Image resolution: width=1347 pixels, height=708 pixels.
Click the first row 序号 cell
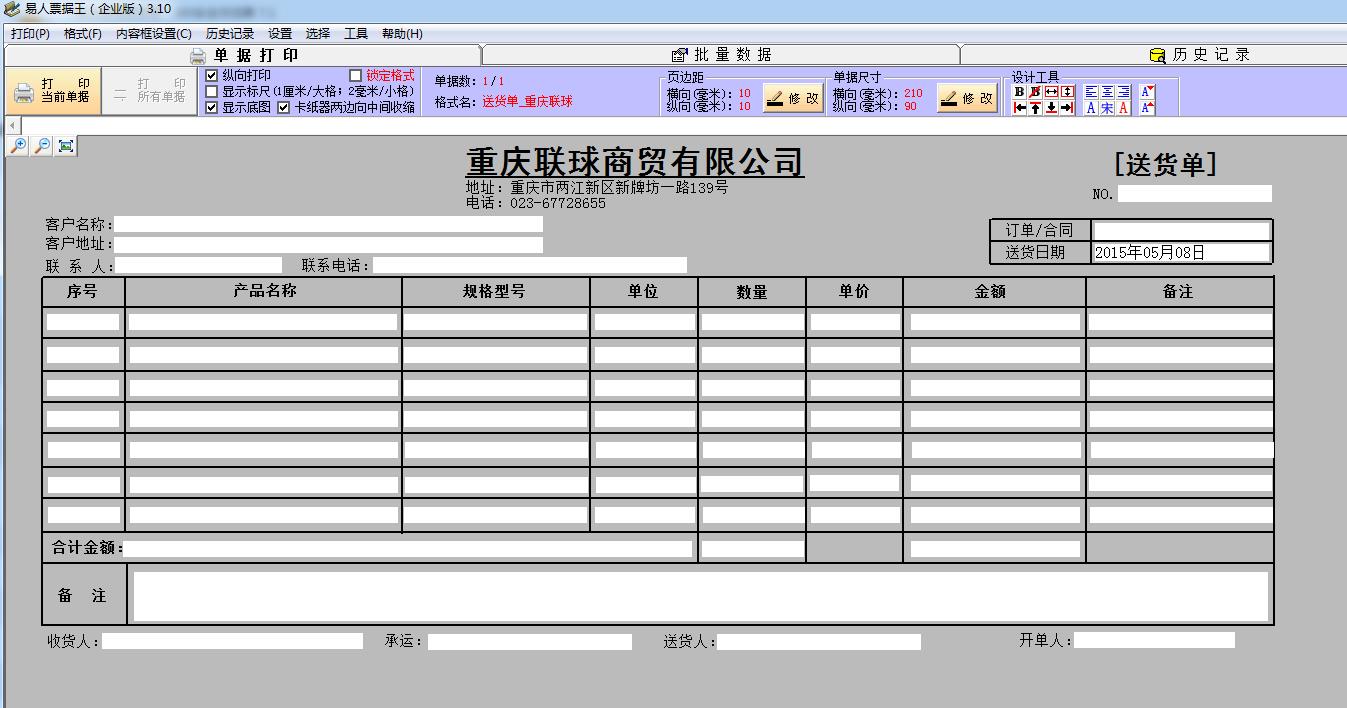pyautogui.click(x=83, y=322)
